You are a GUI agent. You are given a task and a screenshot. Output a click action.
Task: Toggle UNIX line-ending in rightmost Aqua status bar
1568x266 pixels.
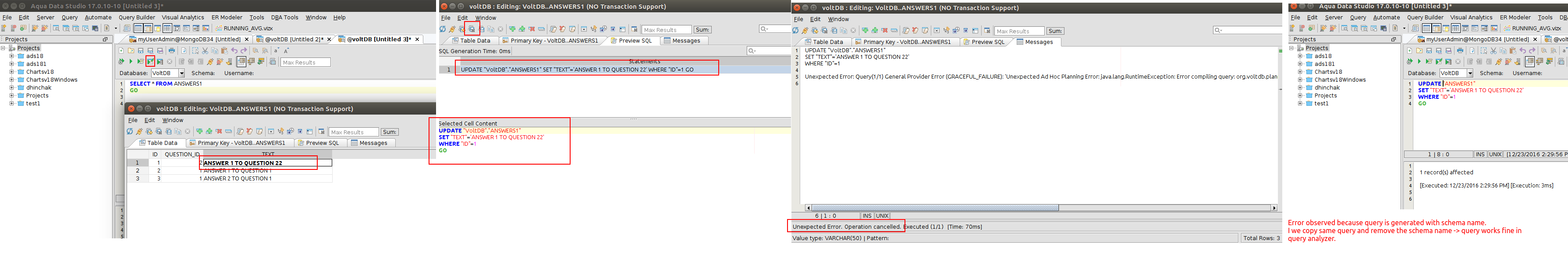pyautogui.click(x=1495, y=155)
